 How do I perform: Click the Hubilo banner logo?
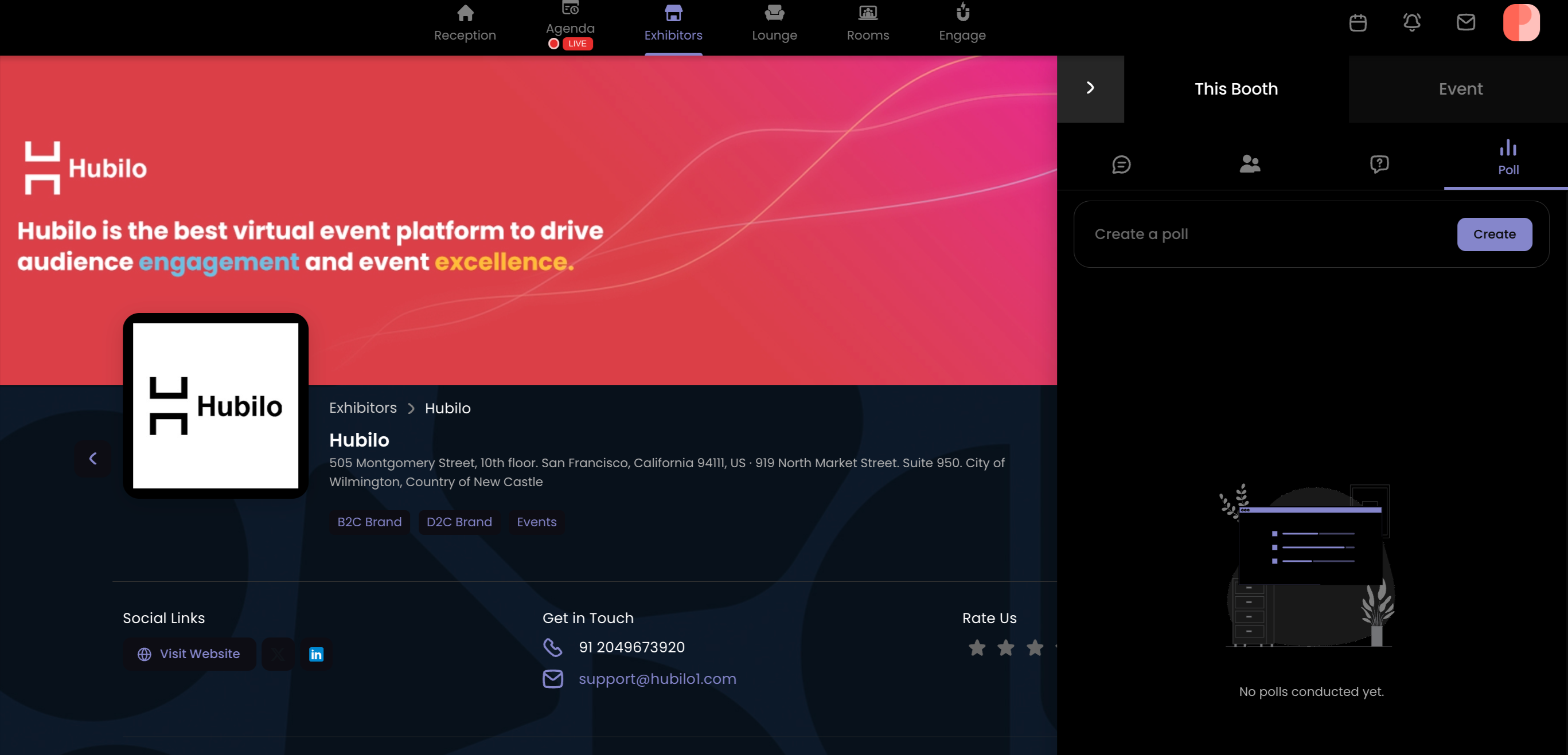point(85,168)
